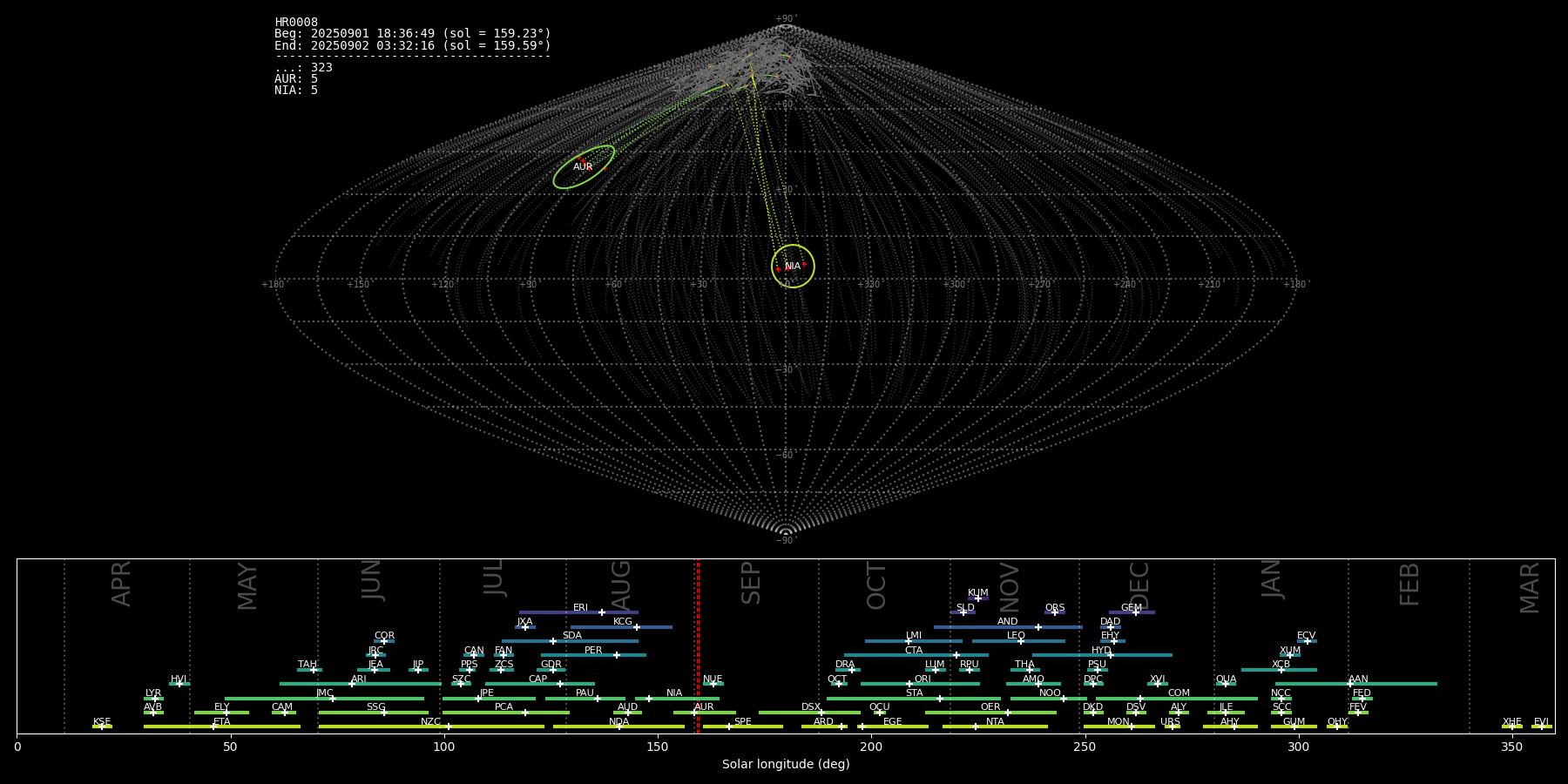Image resolution: width=1568 pixels, height=784 pixels.
Task: Click the ARI shower label in timeline
Action: [x=359, y=679]
